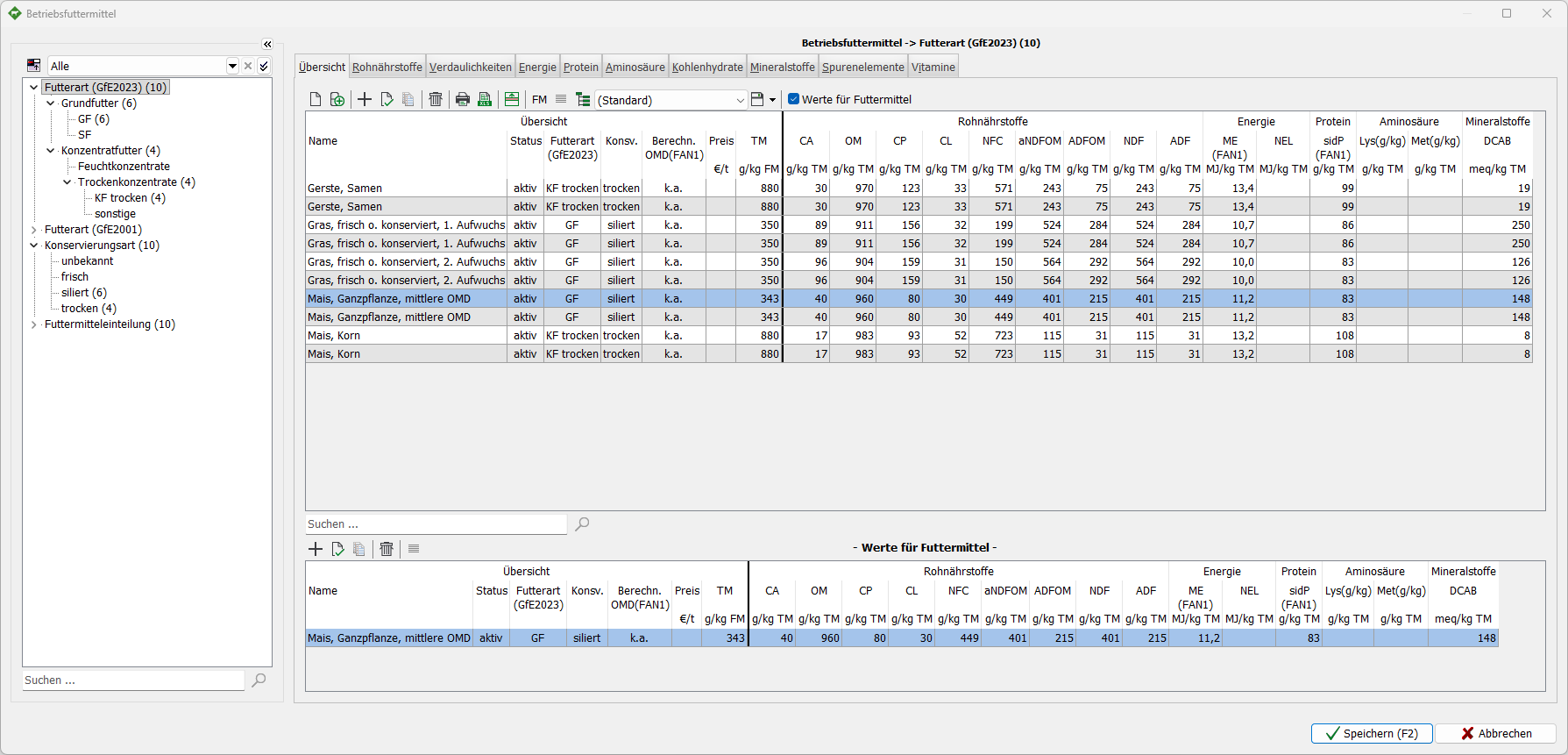Click the FM toolbar button

coord(540,100)
